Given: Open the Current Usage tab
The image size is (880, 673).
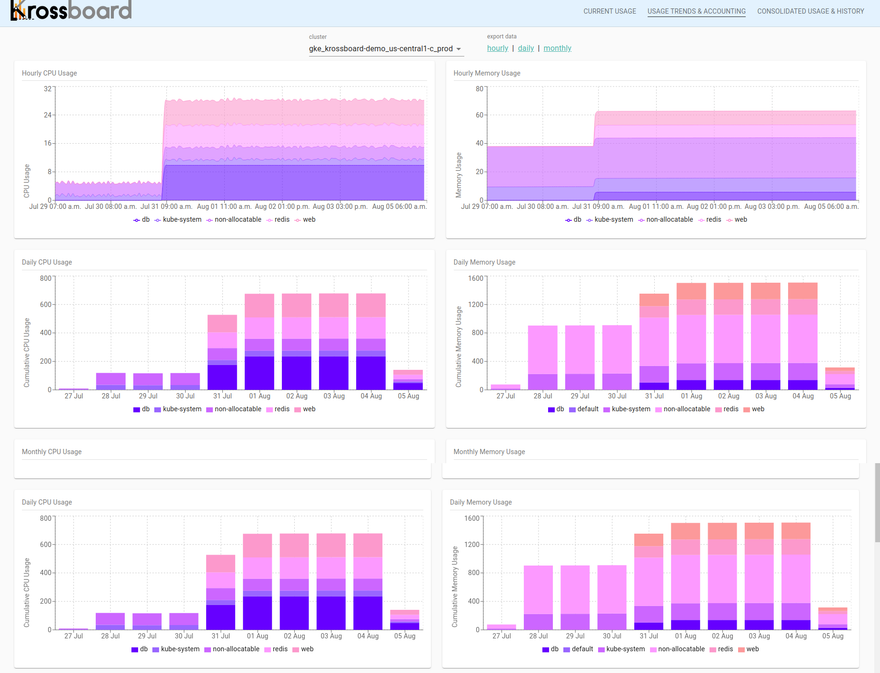Looking at the screenshot, I should coord(609,12).
